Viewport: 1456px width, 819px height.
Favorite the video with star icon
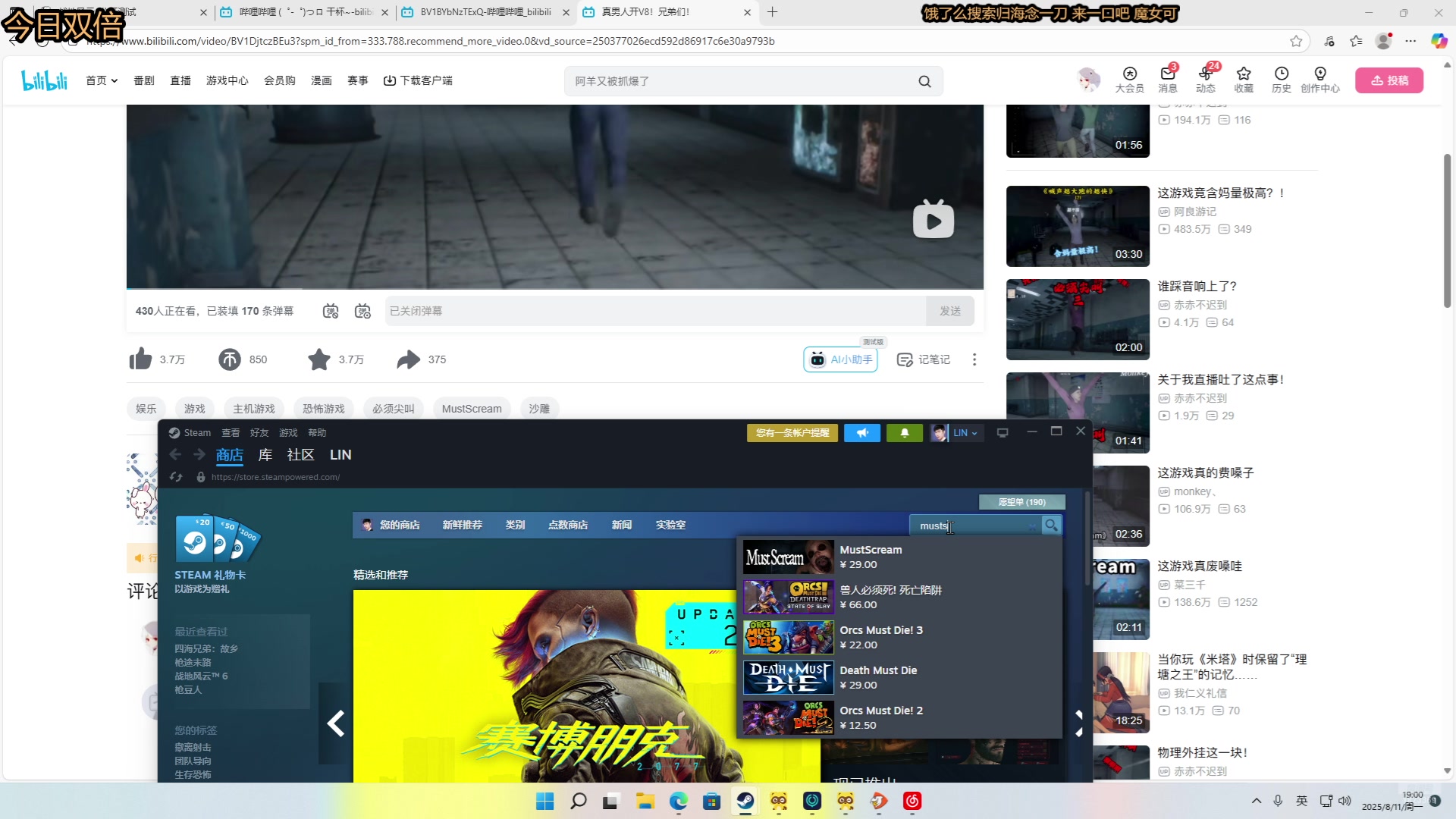319,359
